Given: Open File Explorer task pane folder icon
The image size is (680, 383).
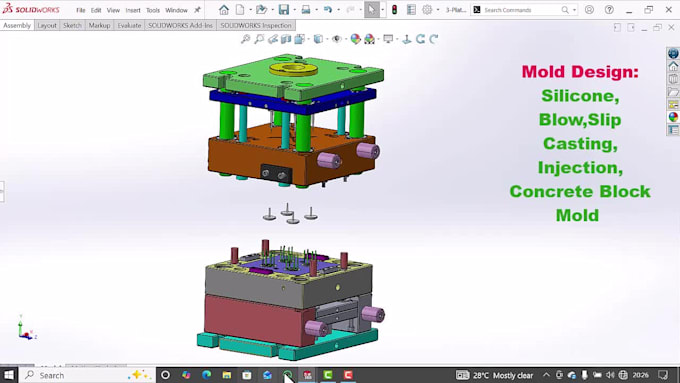Looking at the screenshot, I should pyautogui.click(x=673, y=92).
